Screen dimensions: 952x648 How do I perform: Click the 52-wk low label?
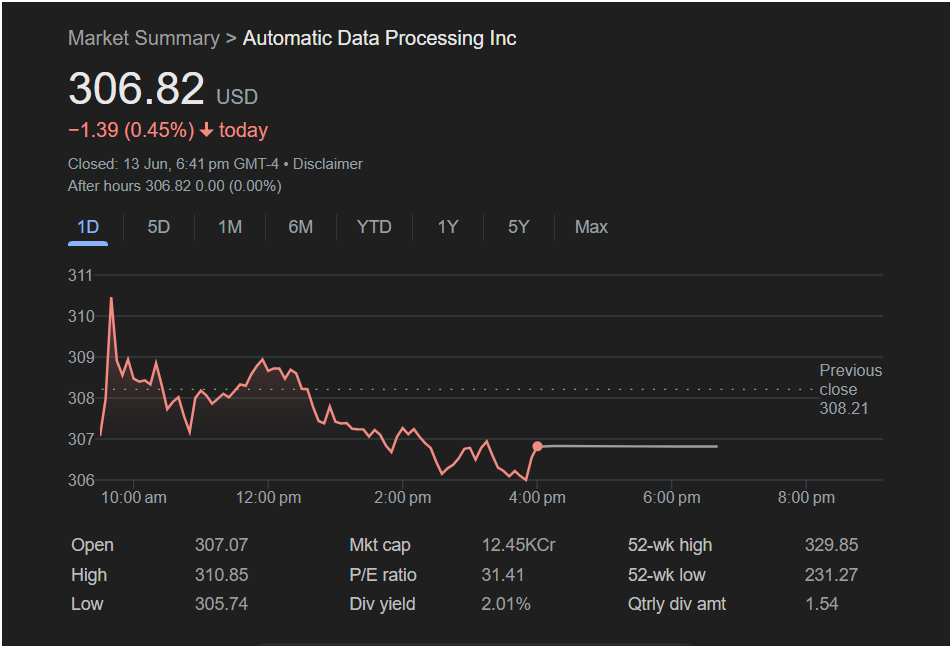pyautogui.click(x=667, y=575)
